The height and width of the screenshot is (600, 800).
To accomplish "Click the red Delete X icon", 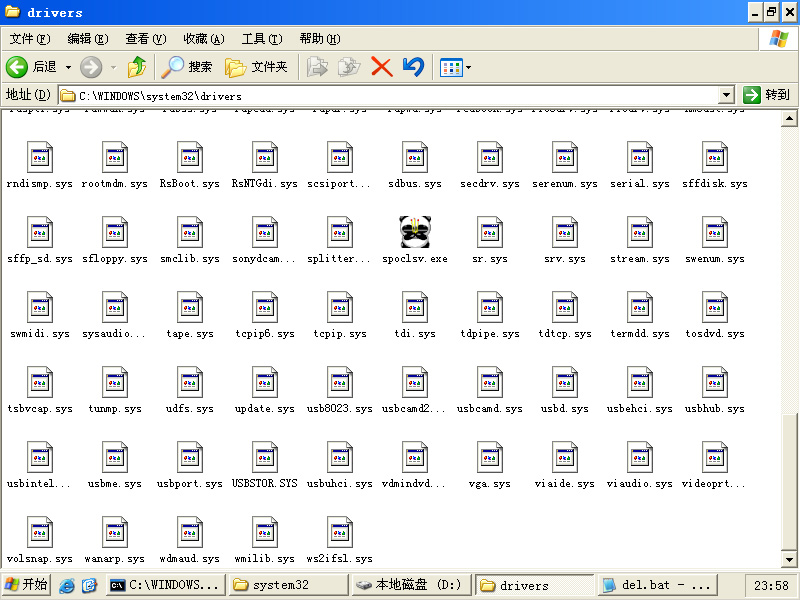I will [x=382, y=67].
